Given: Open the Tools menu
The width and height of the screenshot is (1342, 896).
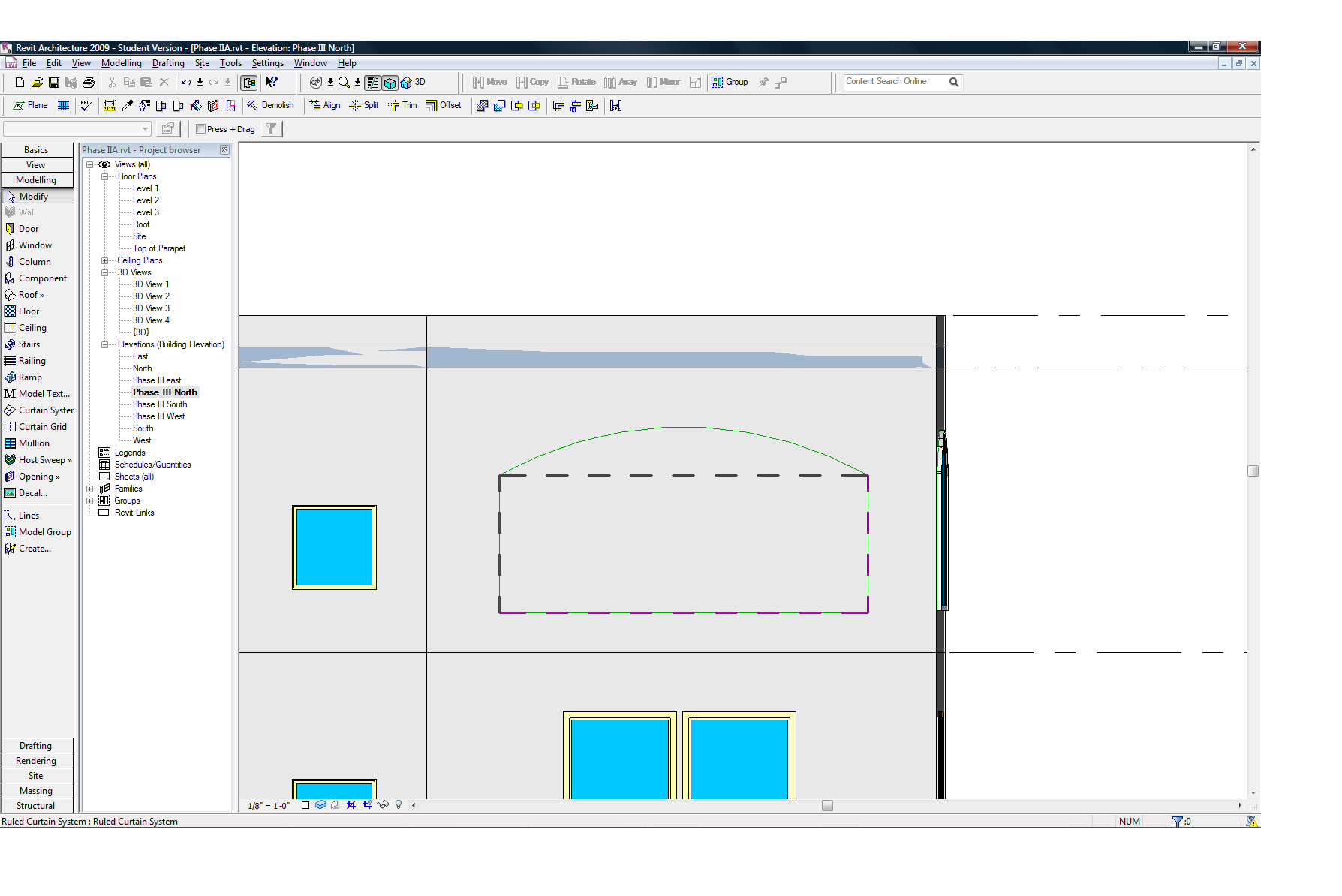Looking at the screenshot, I should coord(230,63).
